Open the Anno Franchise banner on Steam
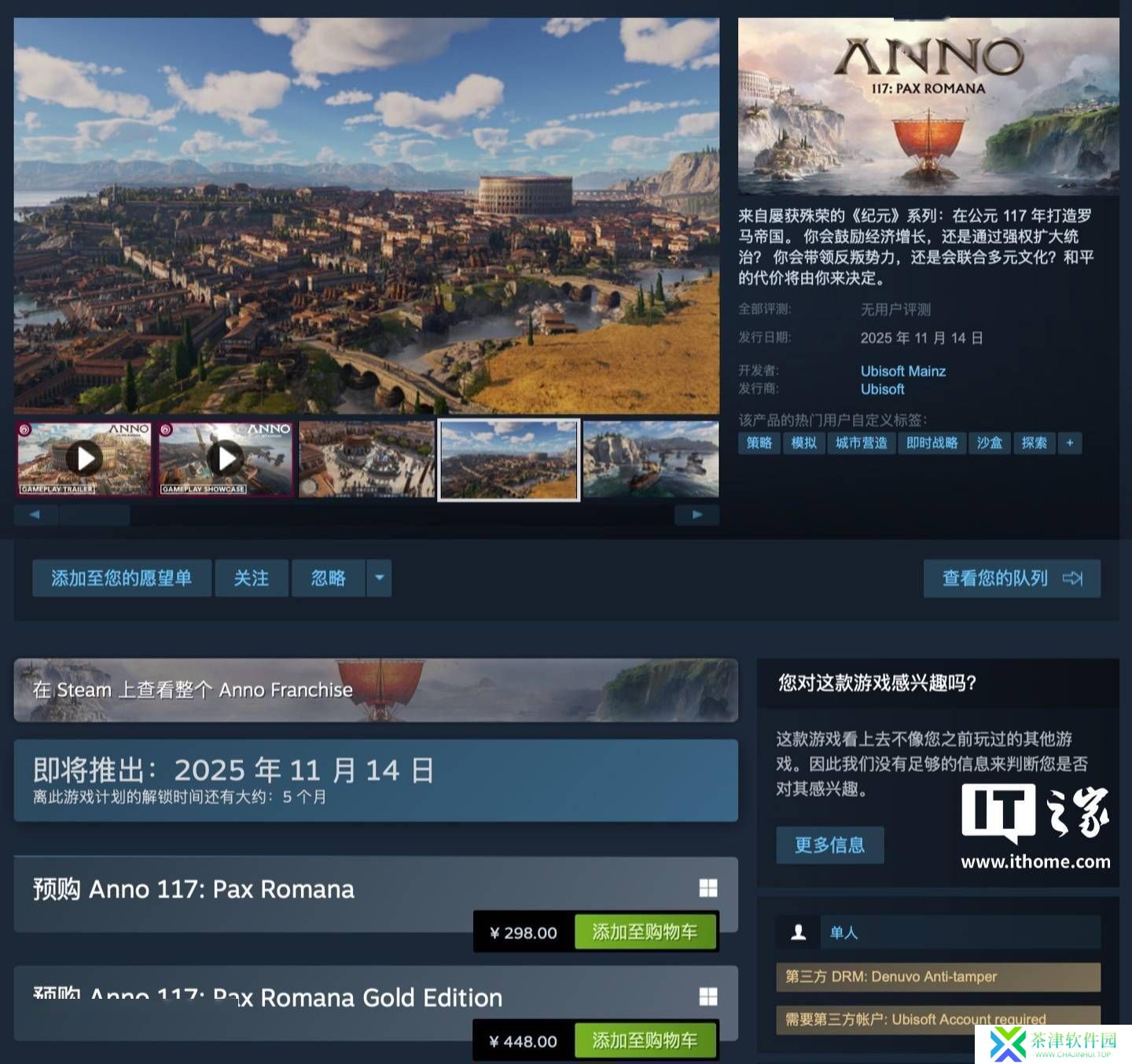Viewport: 1132px width, 1064px height. click(x=376, y=690)
